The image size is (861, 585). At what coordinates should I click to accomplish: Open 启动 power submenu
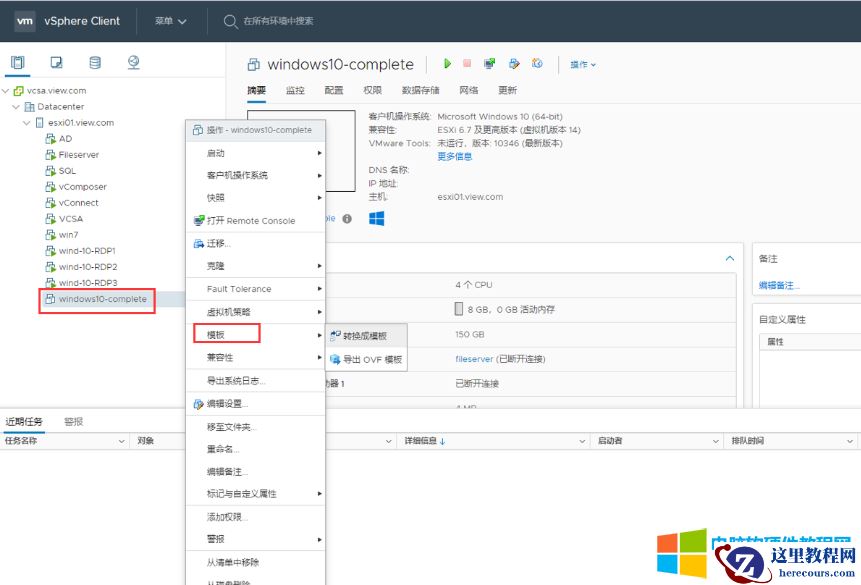point(256,153)
